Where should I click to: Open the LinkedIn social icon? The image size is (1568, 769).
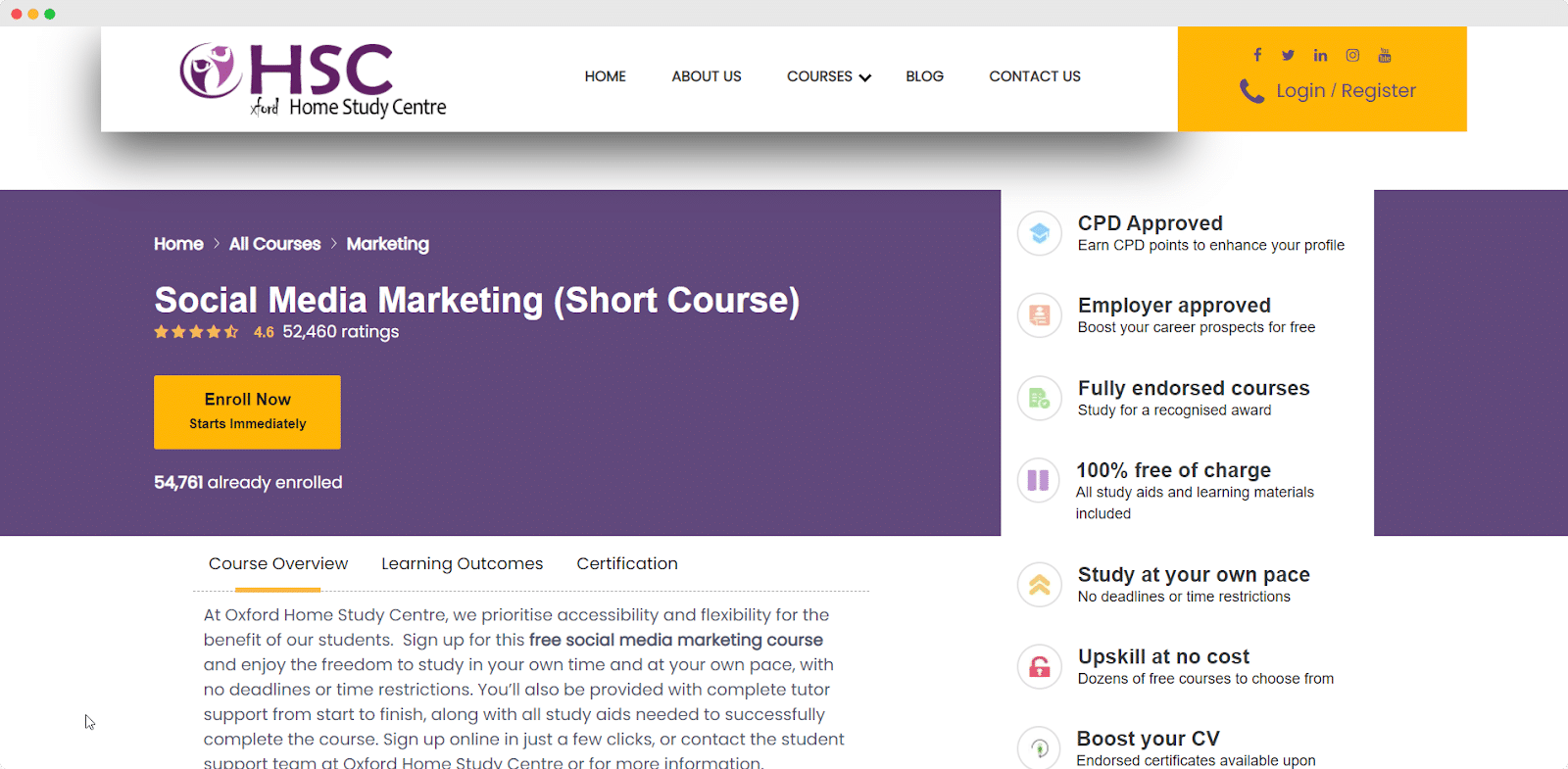pos(1320,55)
